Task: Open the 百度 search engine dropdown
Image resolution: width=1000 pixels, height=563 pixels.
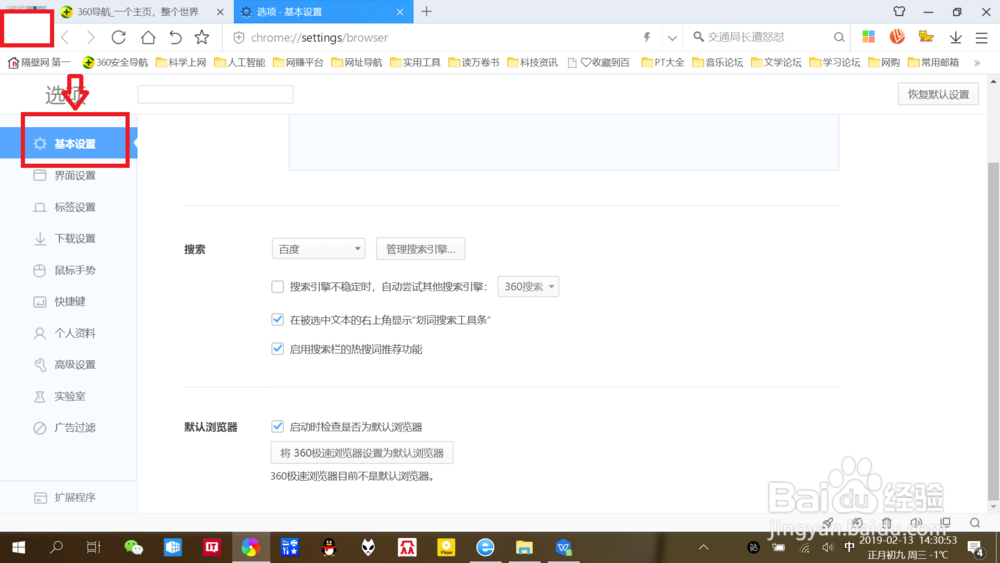Action: [x=318, y=249]
